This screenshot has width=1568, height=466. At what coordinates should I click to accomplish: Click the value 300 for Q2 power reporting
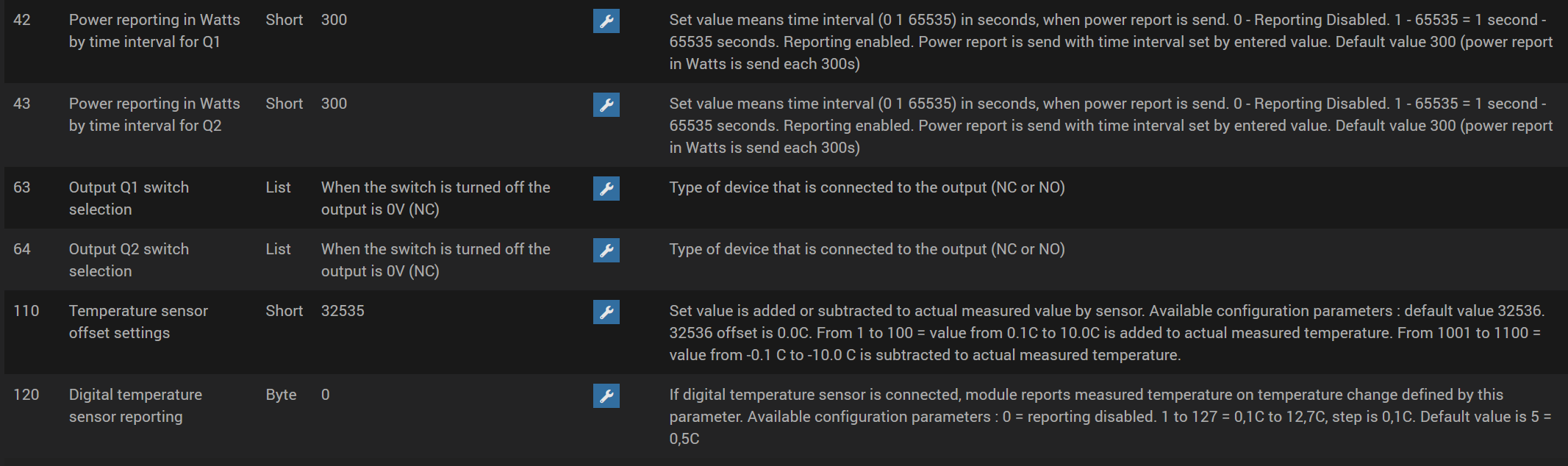[x=334, y=104]
